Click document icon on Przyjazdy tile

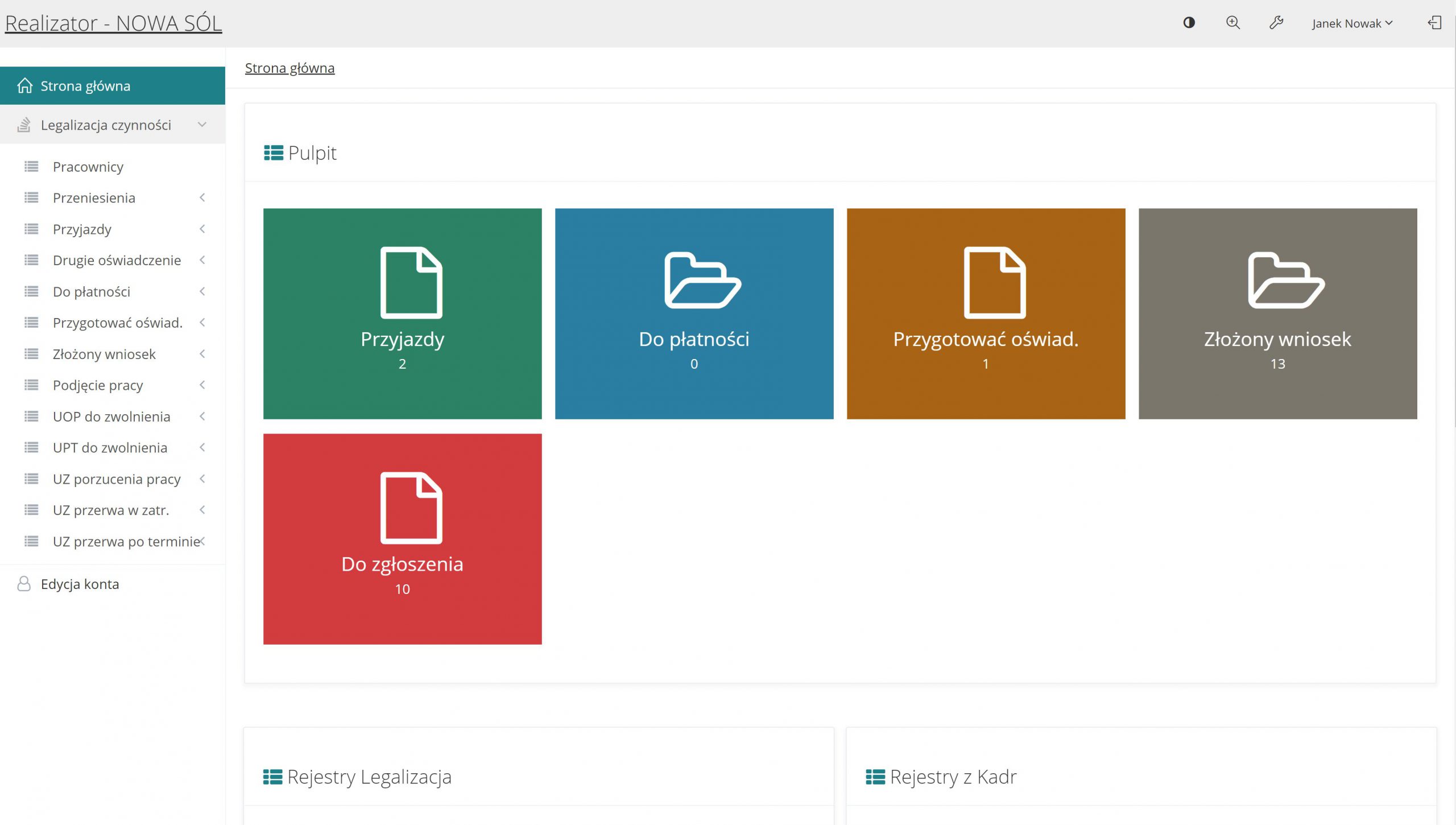click(411, 282)
